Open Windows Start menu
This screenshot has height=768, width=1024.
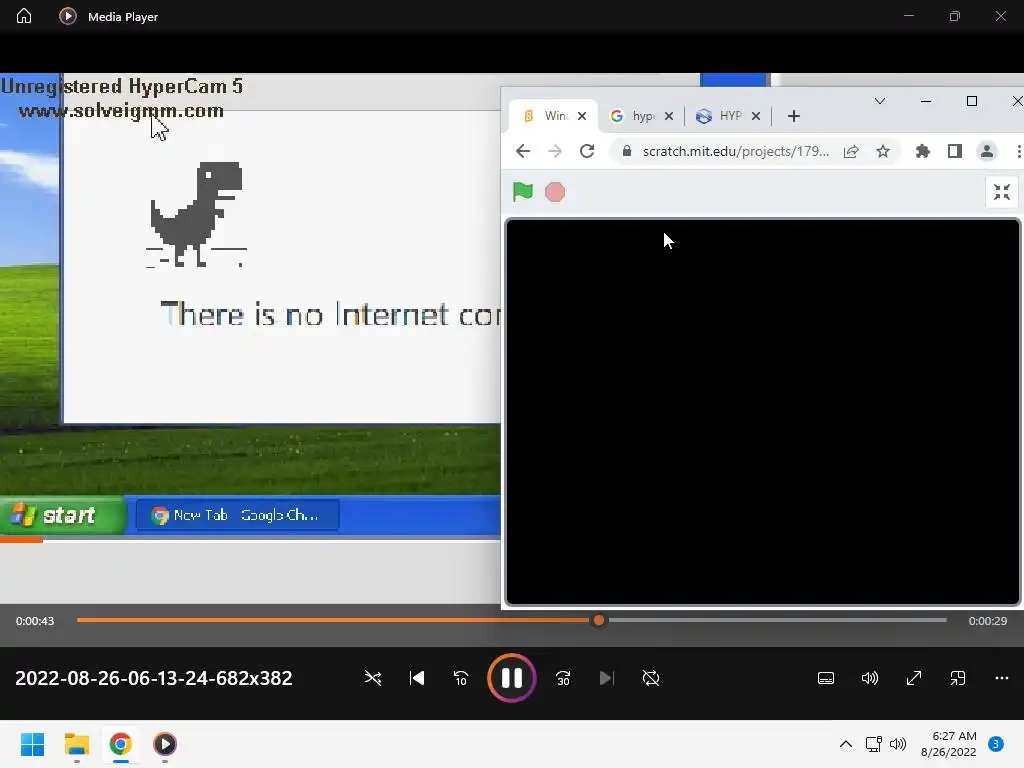pyautogui.click(x=32, y=744)
